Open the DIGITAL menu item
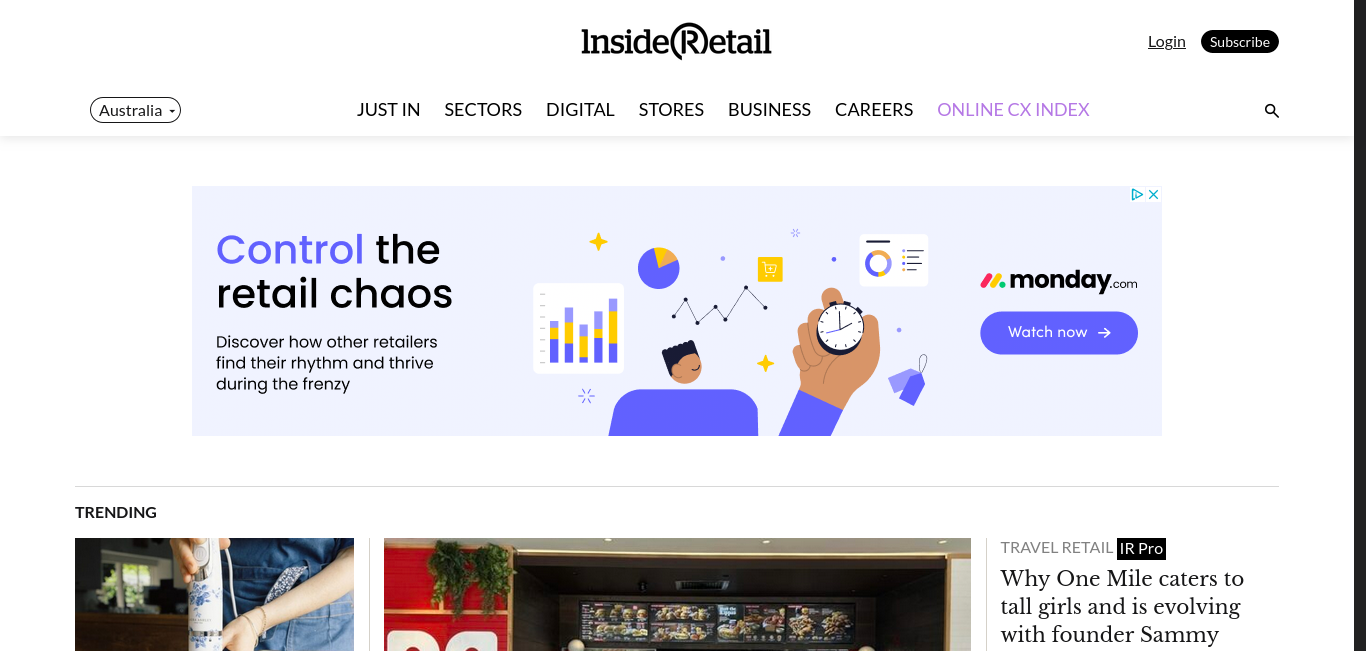 coord(580,110)
